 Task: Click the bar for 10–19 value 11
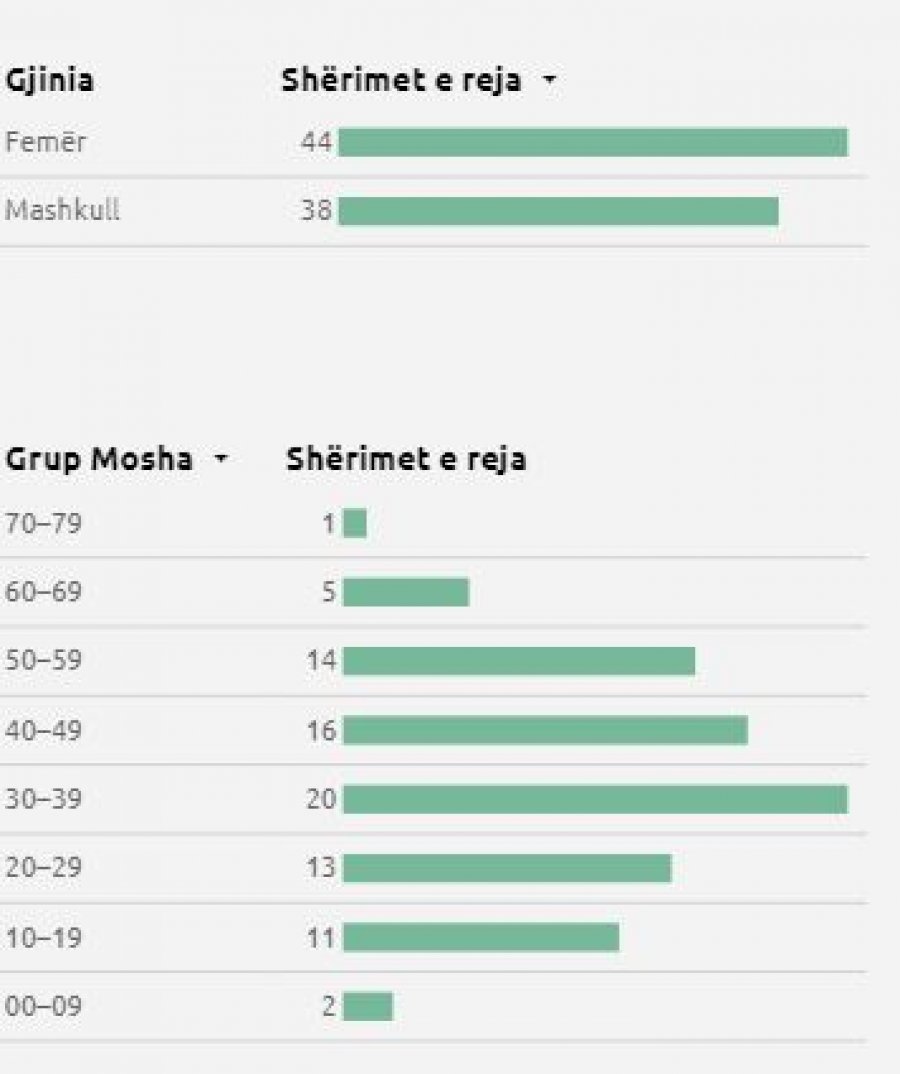coord(482,938)
